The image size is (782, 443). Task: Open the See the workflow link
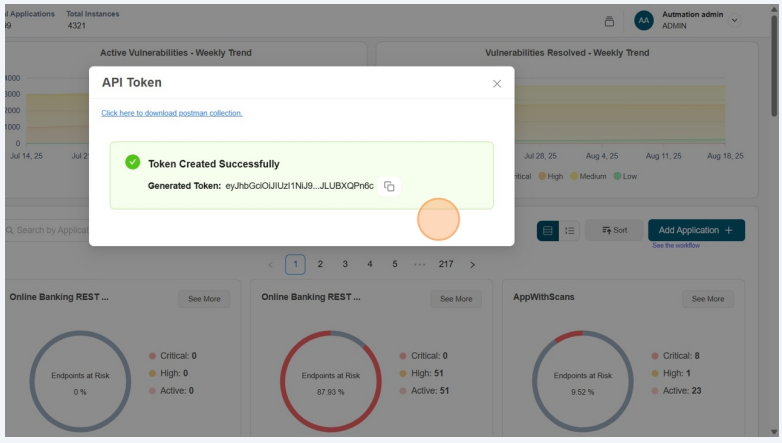pos(676,246)
